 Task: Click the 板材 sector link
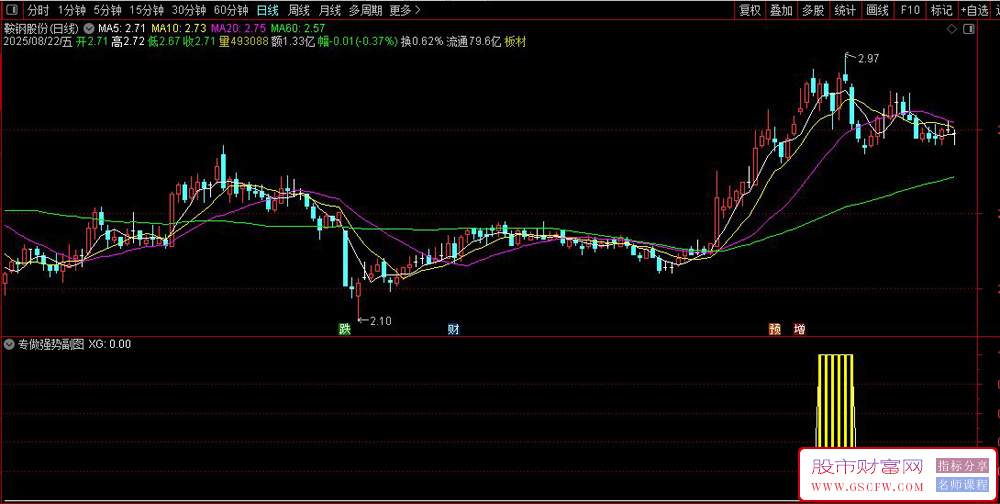(515, 41)
